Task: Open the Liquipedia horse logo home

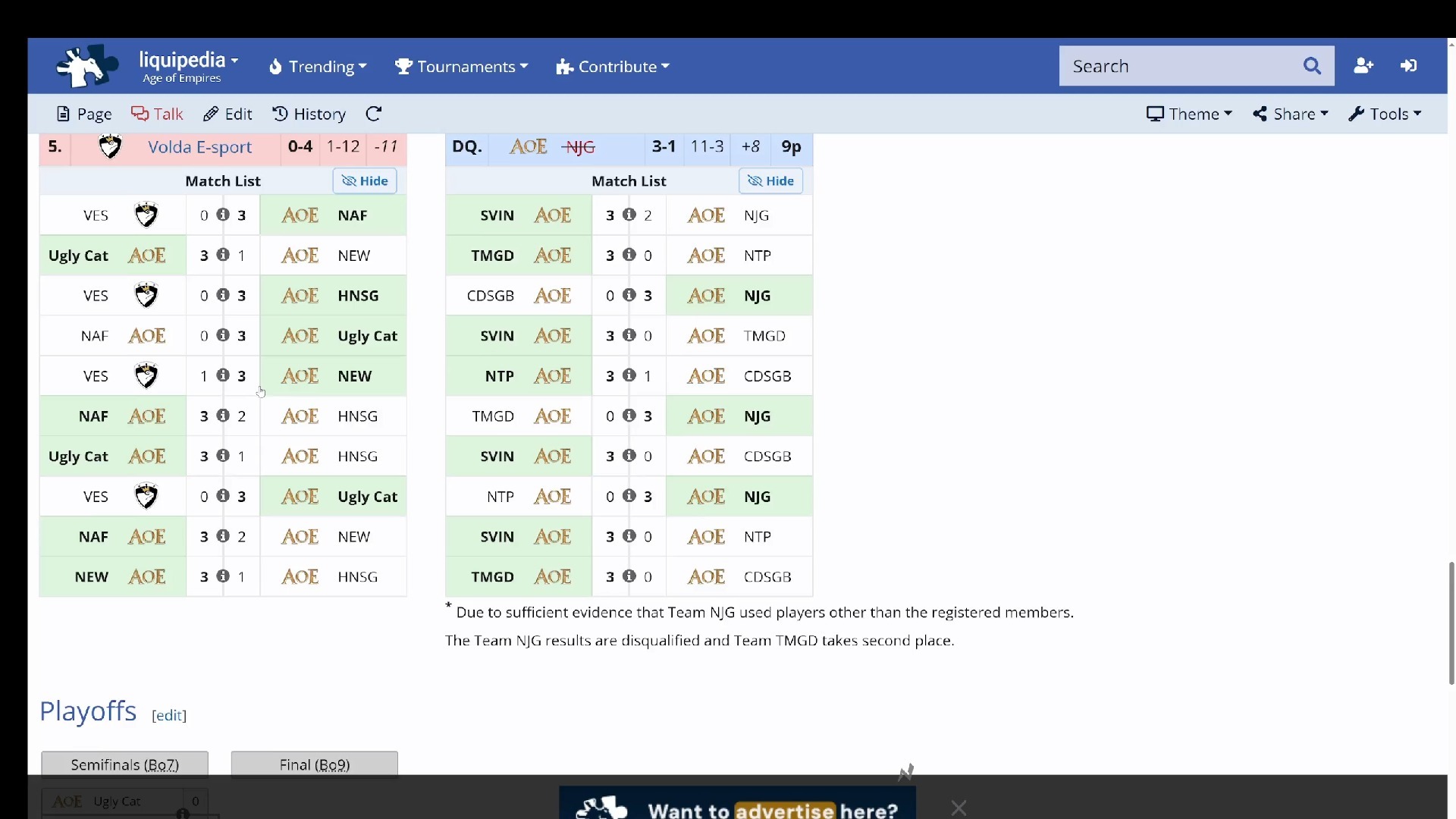Action: (88, 66)
